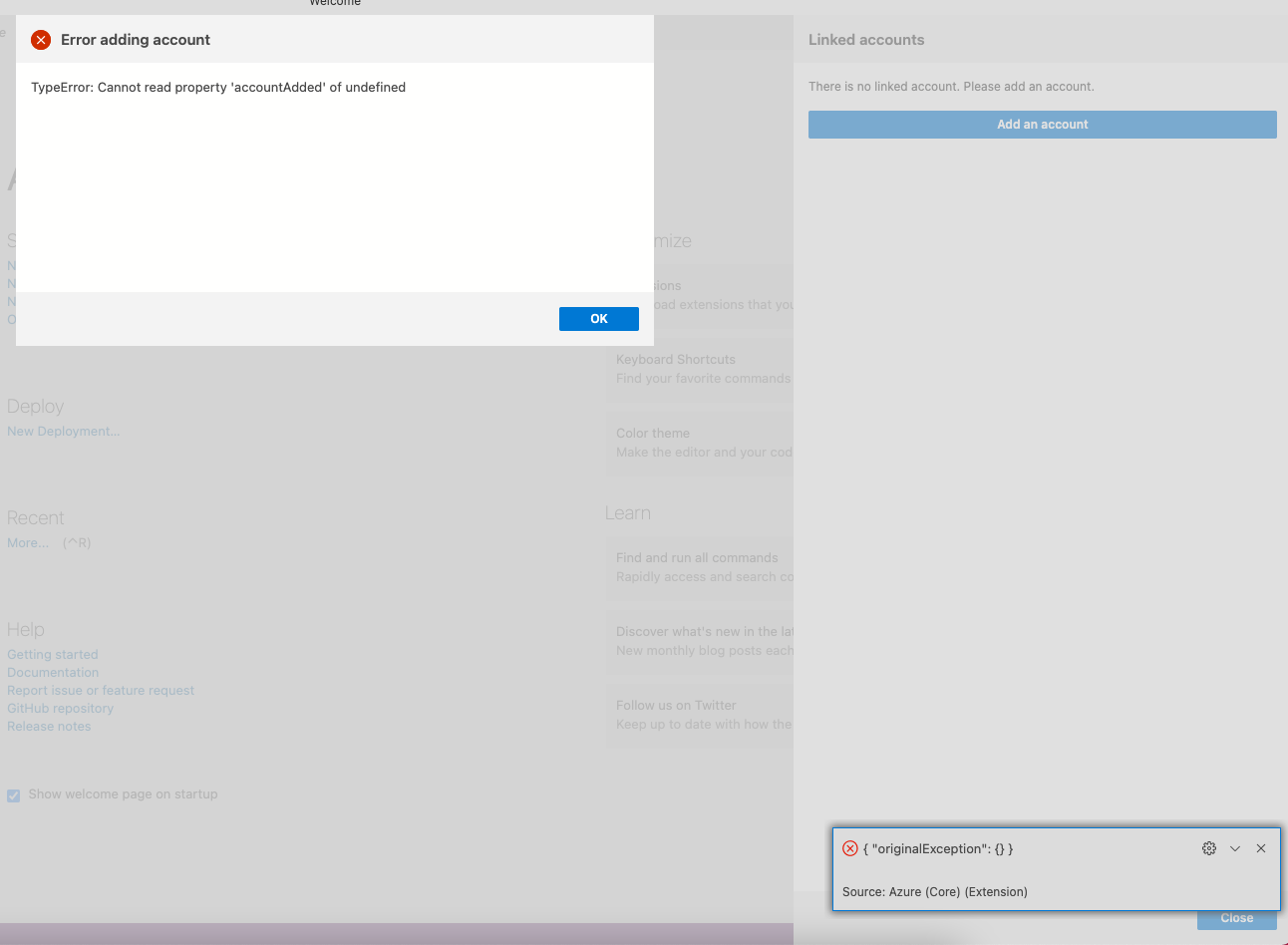Open Keyboard Shortcuts card
Viewport: 1288px width, 945px height.
tap(700, 369)
